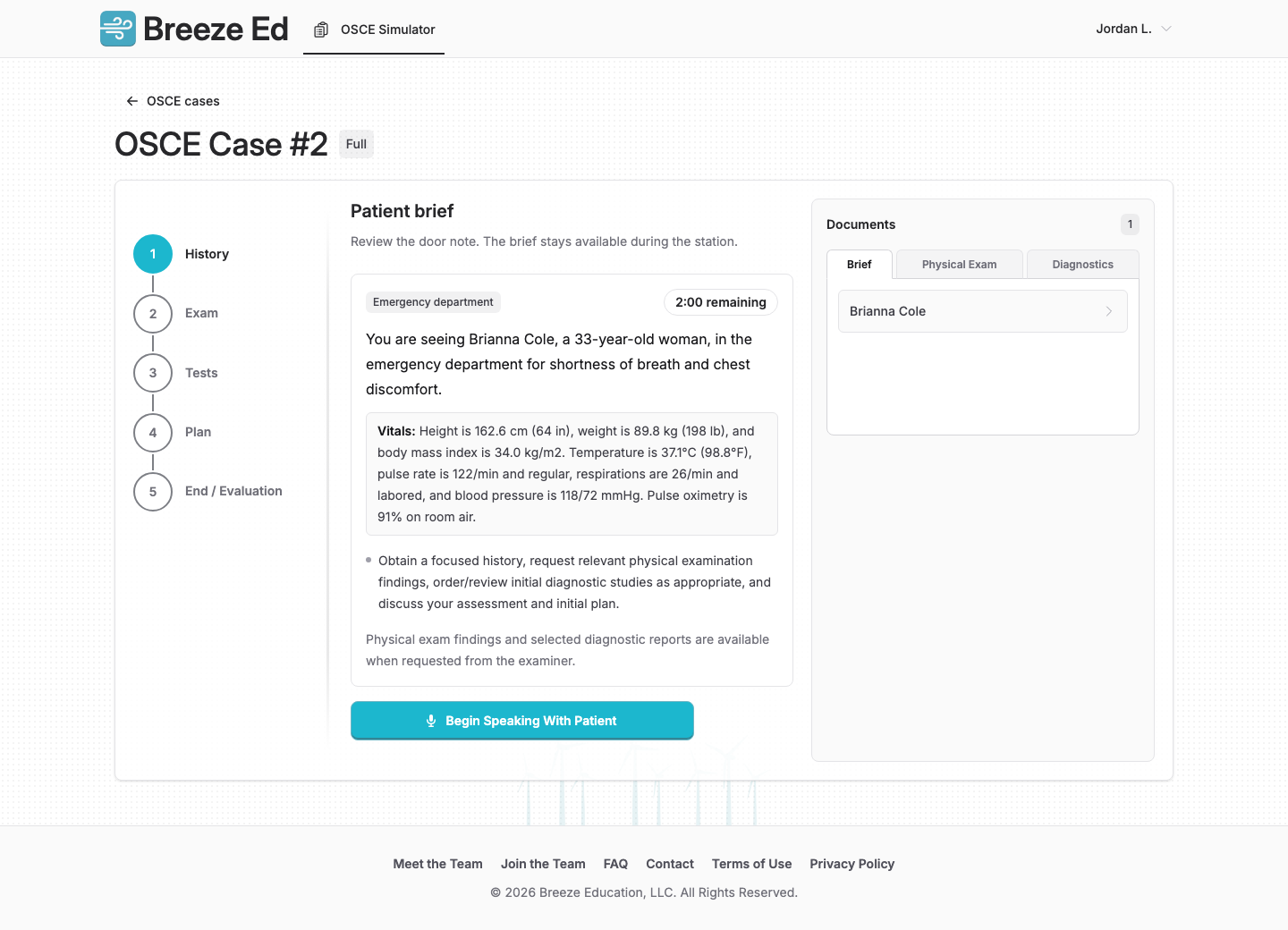Switch to the Physical Exam tab
Image resolution: width=1288 pixels, height=930 pixels.
pyautogui.click(x=959, y=265)
